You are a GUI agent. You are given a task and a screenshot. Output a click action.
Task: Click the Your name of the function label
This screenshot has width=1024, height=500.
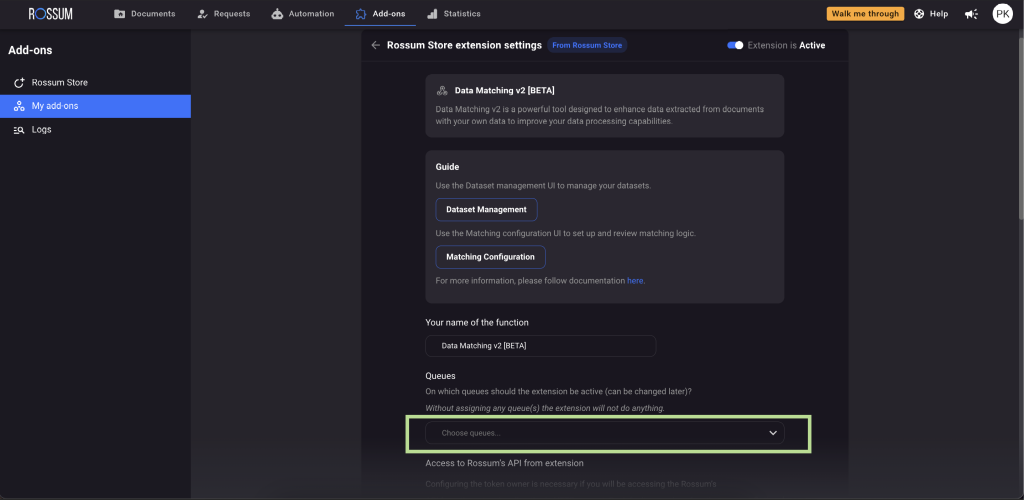point(477,322)
